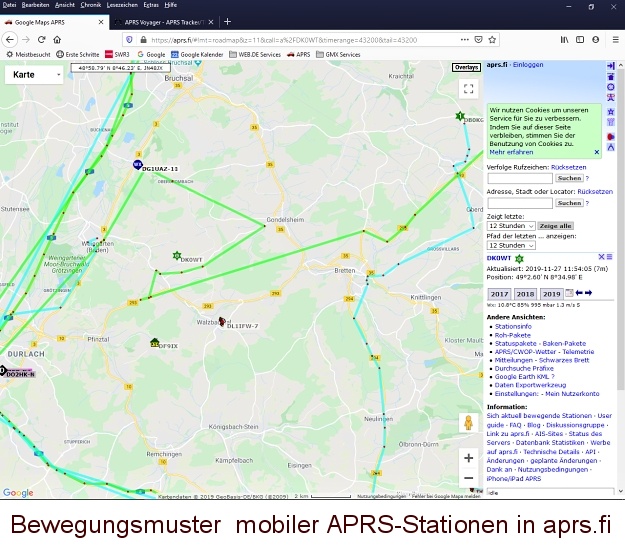
Task: Open the Overlays map menu
Action: click(x=466, y=67)
